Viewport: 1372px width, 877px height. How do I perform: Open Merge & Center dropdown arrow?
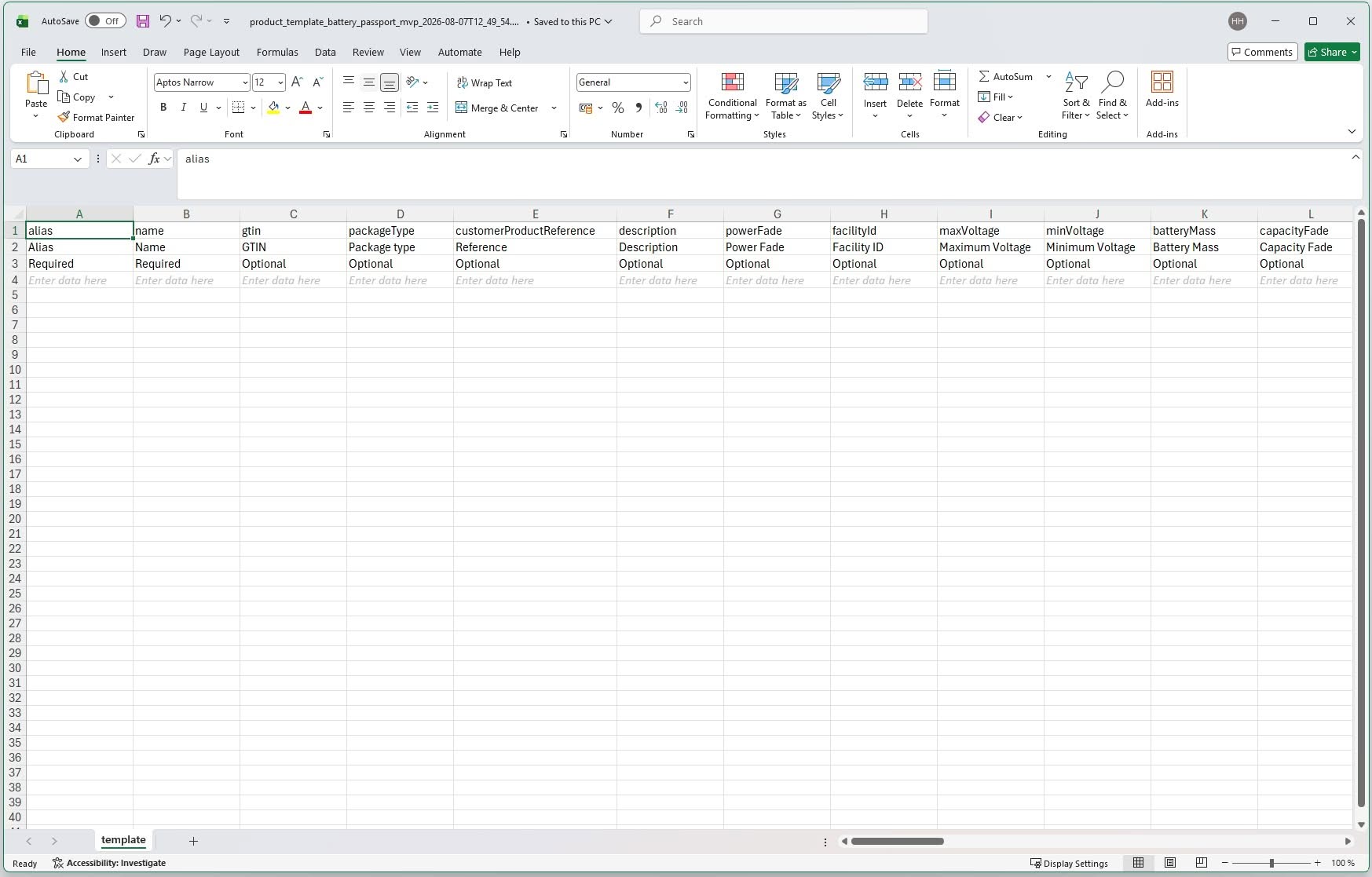(x=554, y=108)
